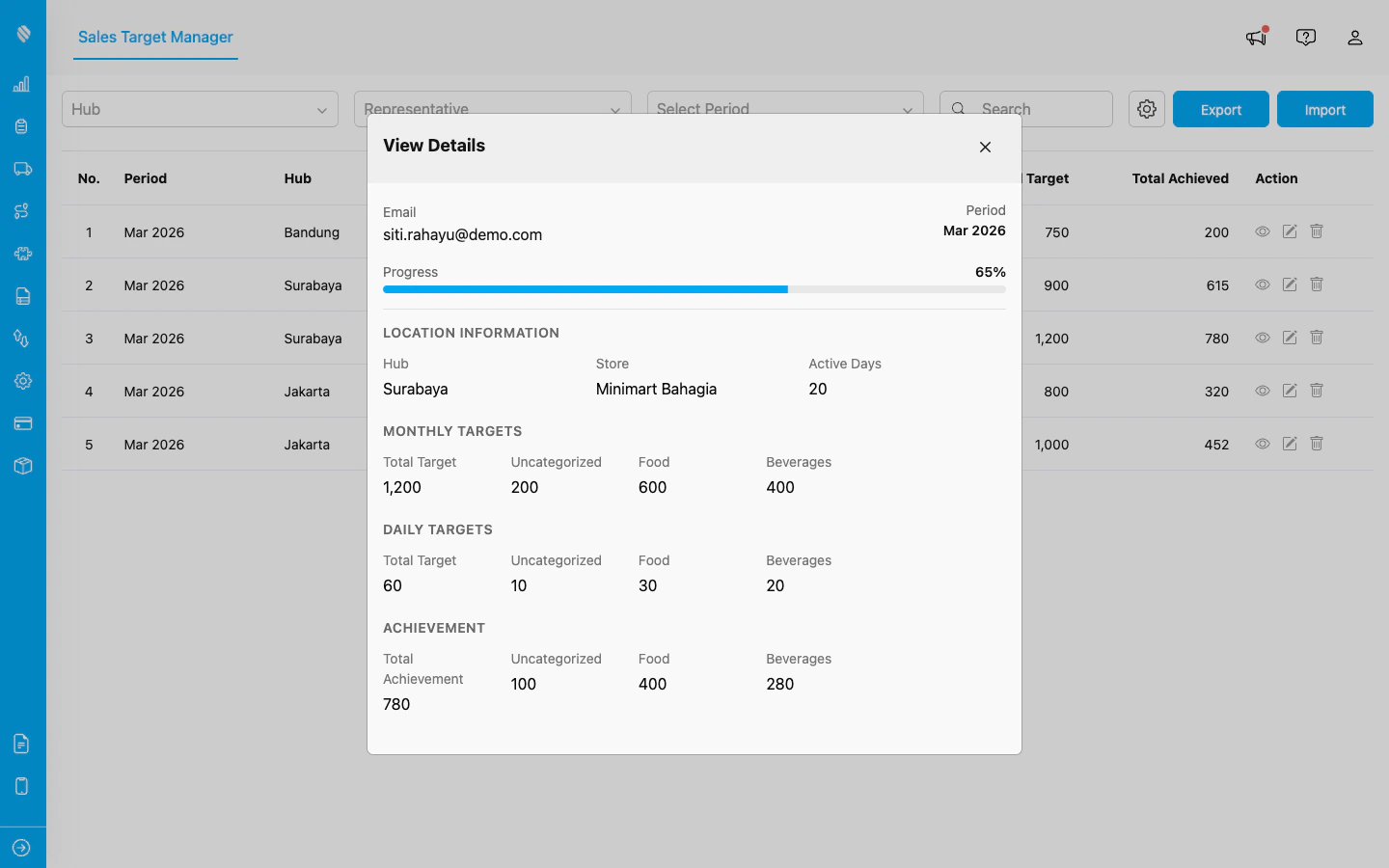Select the package box icon in sidebar
This screenshot has width=1389, height=868.
coord(22,466)
